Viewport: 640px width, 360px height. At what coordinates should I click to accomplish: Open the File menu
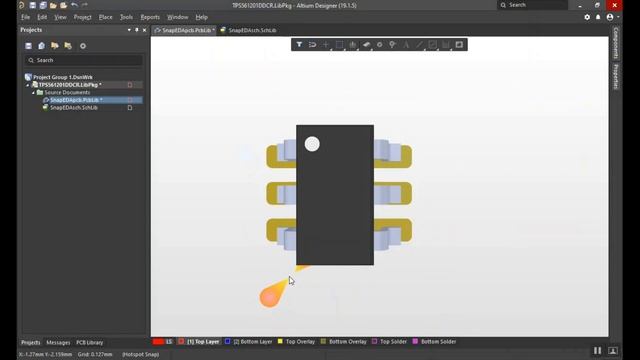(25, 17)
